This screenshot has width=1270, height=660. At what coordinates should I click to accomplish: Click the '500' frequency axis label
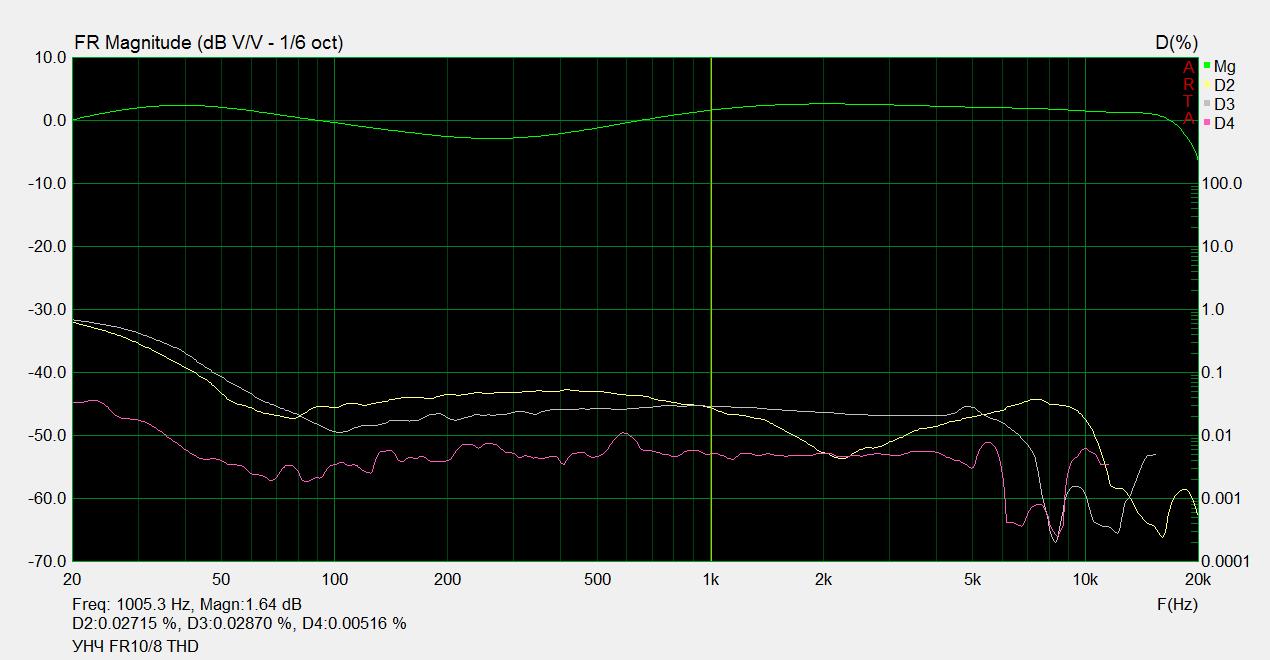click(x=597, y=580)
